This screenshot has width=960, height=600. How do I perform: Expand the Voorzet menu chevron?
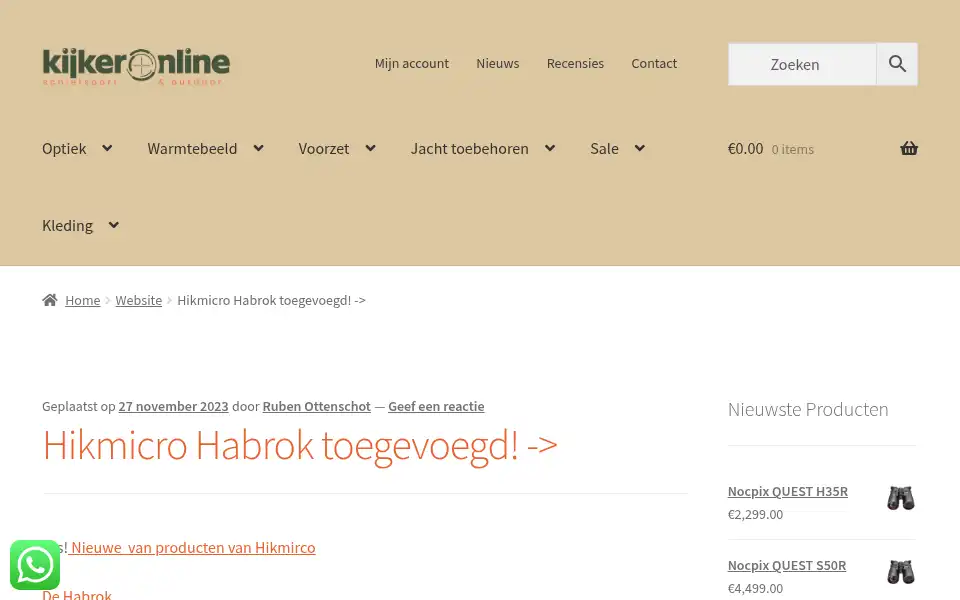370,148
